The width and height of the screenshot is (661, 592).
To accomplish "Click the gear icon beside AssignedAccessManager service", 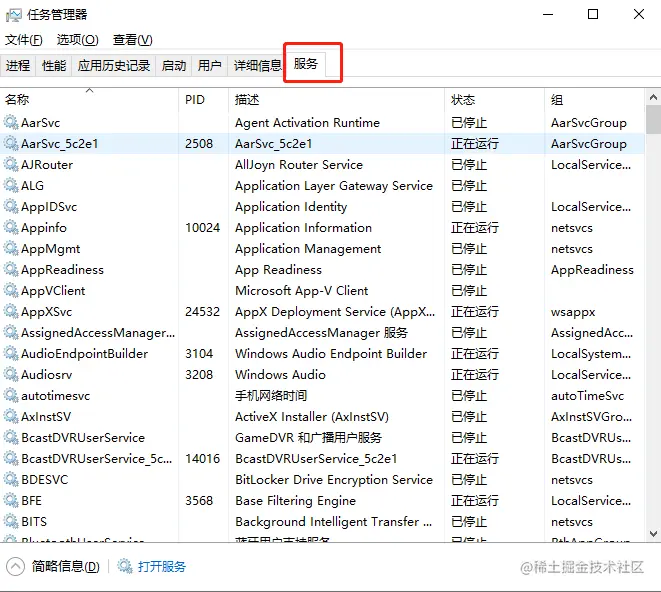I will [x=11, y=333].
